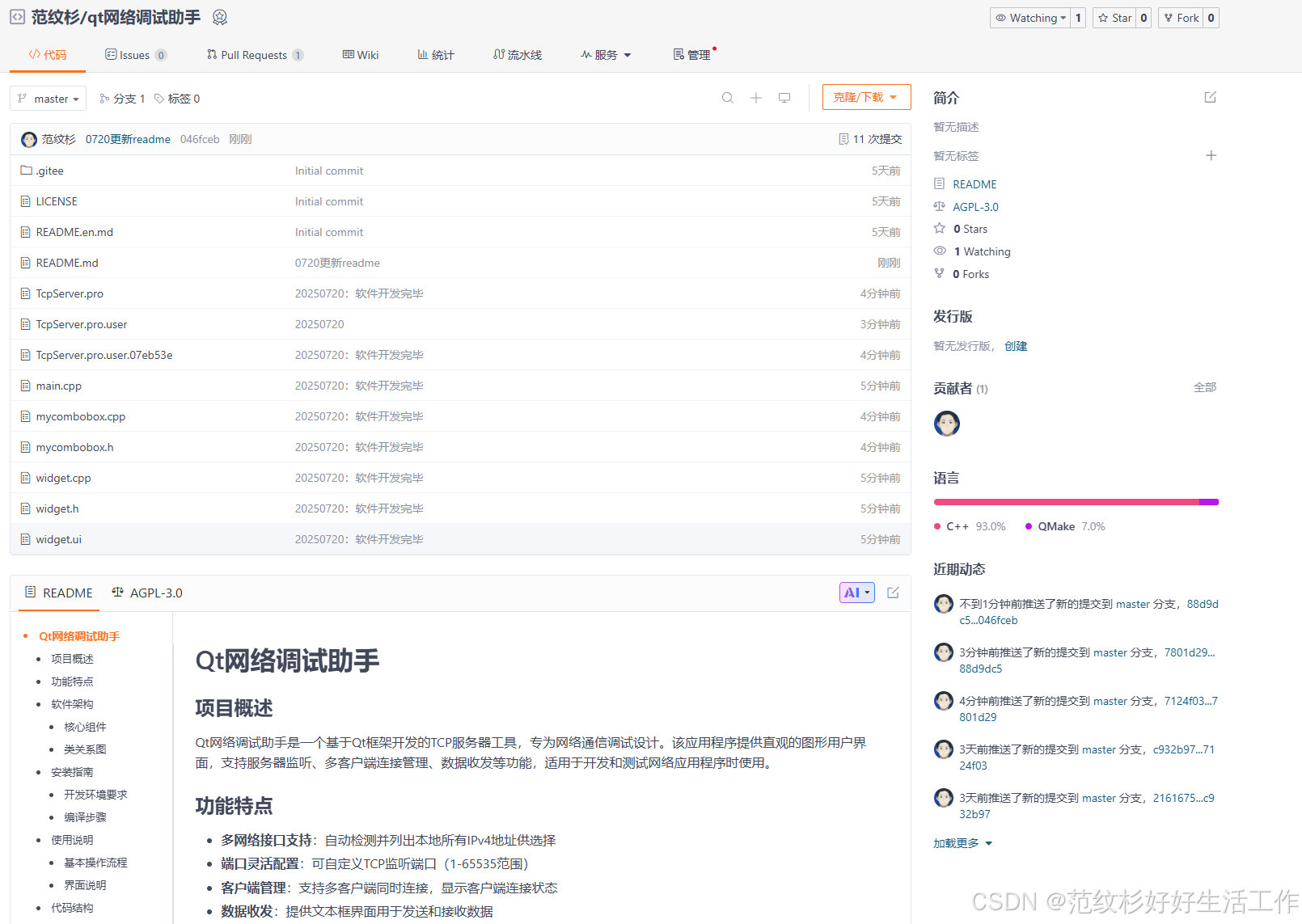Jump to 核心组件 in README outline
1302x924 pixels.
[85, 727]
